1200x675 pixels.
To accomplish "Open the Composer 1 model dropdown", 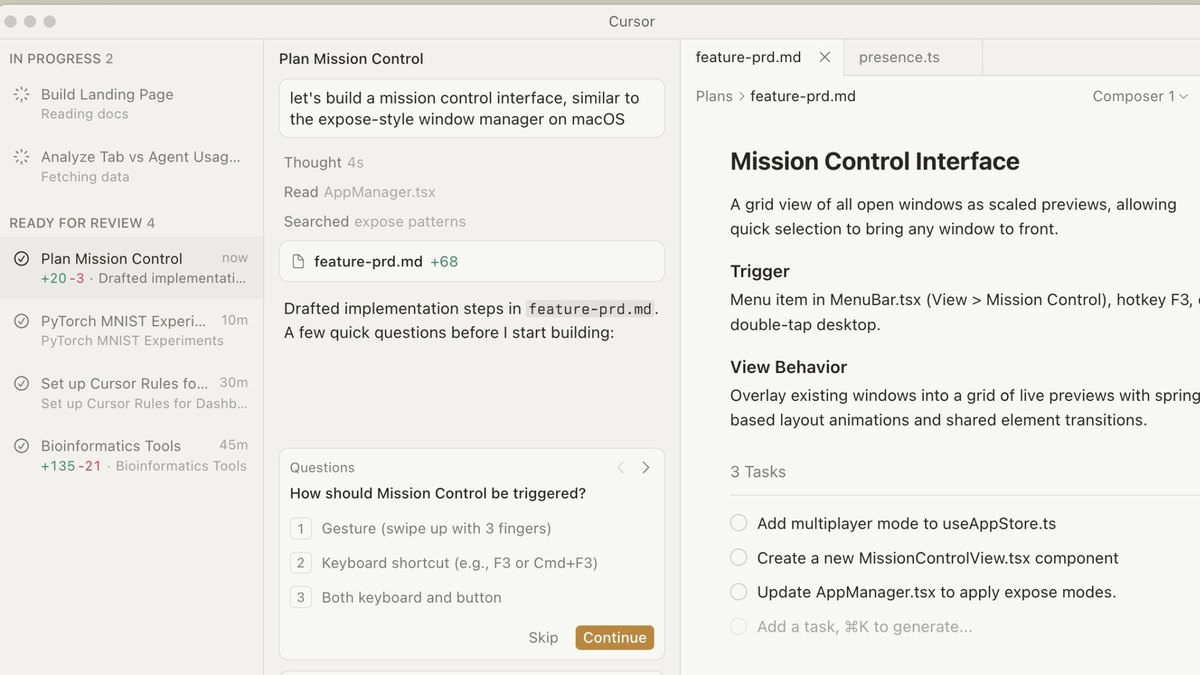I will click(1140, 96).
